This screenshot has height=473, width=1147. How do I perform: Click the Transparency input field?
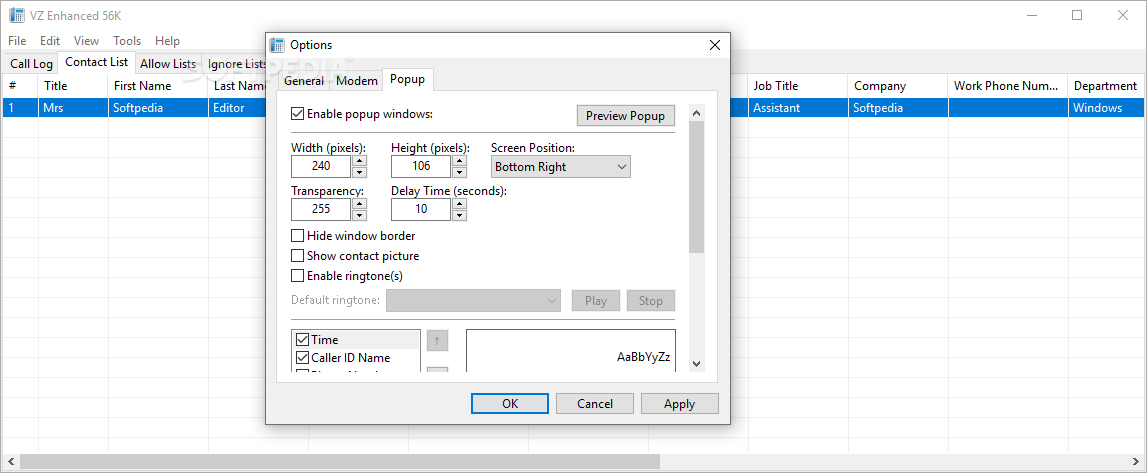point(321,210)
